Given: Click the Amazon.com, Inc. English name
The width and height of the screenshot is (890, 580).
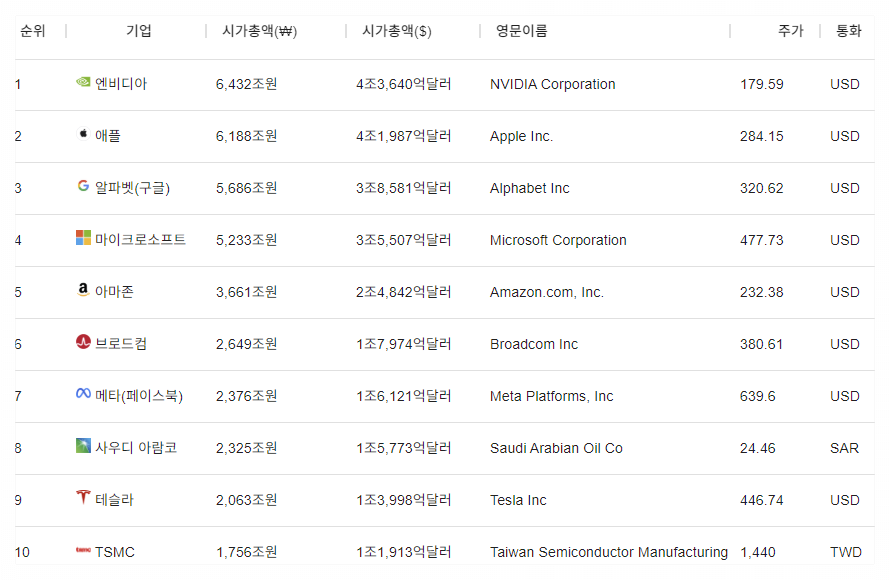Looking at the screenshot, I should tap(547, 292).
